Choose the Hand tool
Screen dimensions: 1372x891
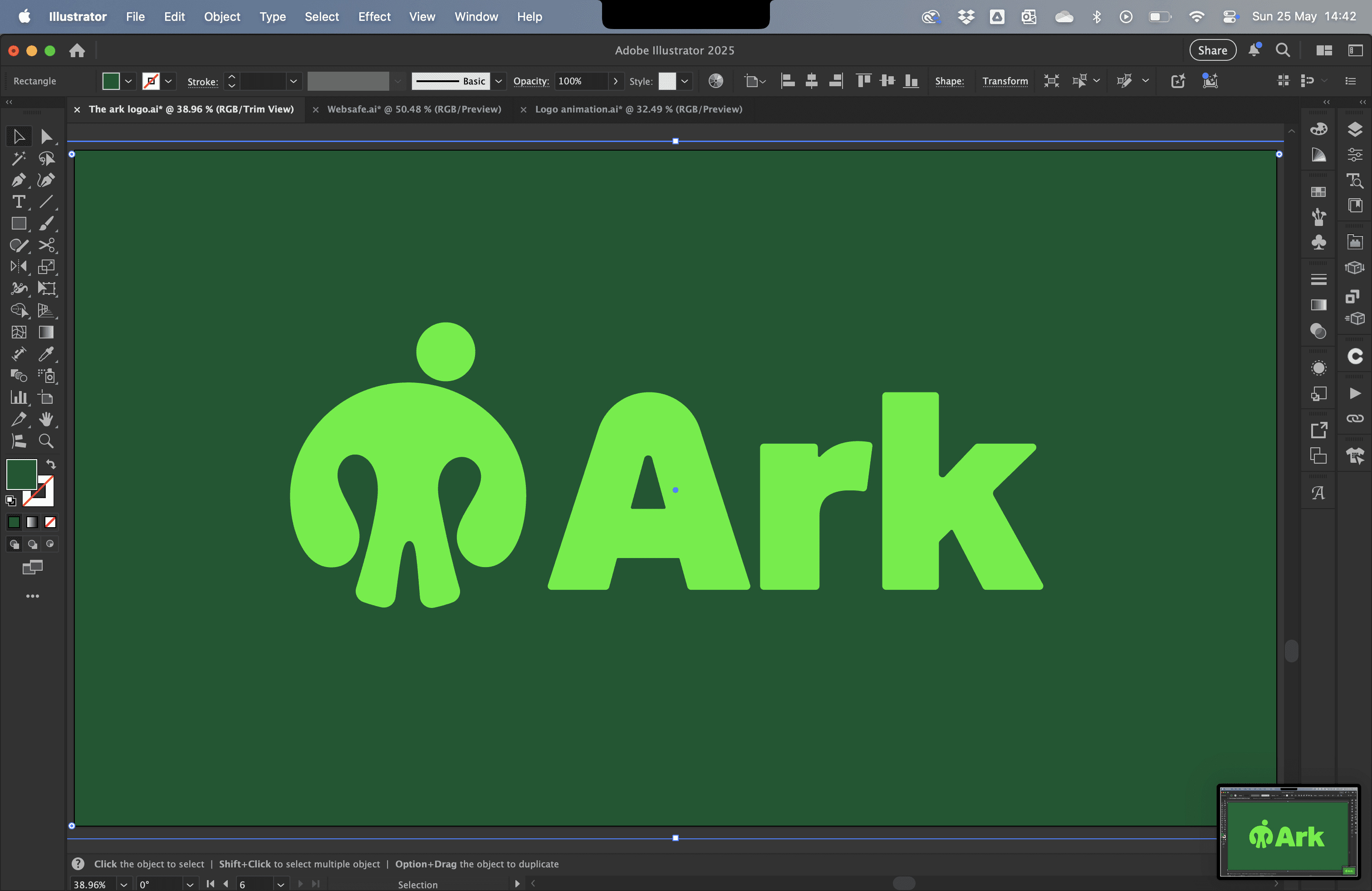pyautogui.click(x=46, y=420)
